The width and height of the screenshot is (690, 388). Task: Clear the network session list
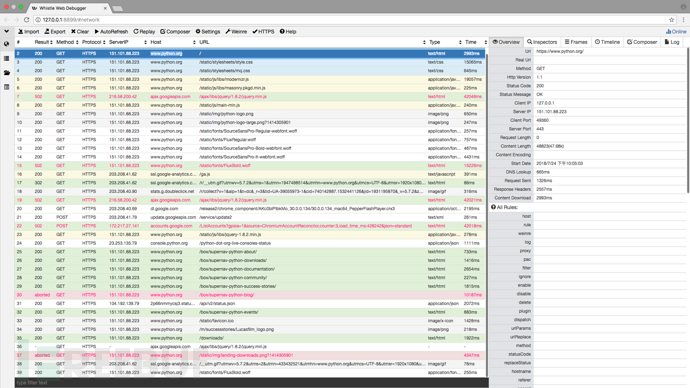pos(80,32)
